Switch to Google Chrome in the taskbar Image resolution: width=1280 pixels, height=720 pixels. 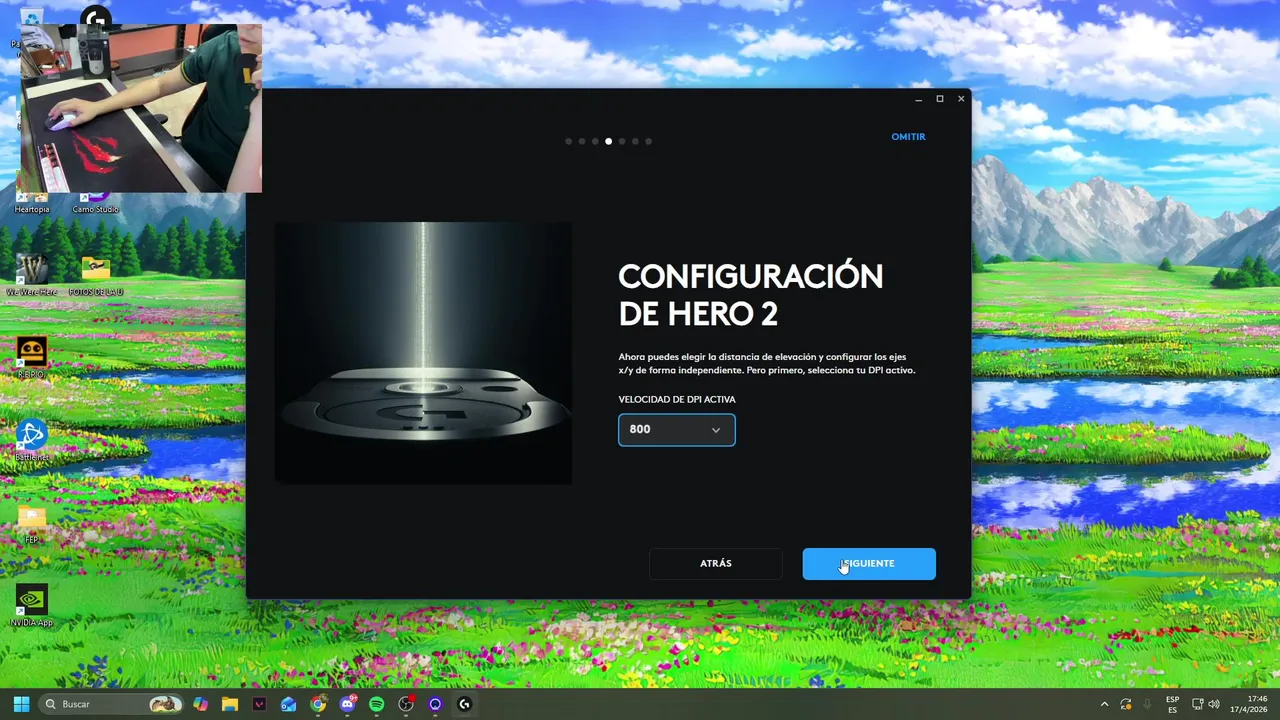(x=318, y=704)
